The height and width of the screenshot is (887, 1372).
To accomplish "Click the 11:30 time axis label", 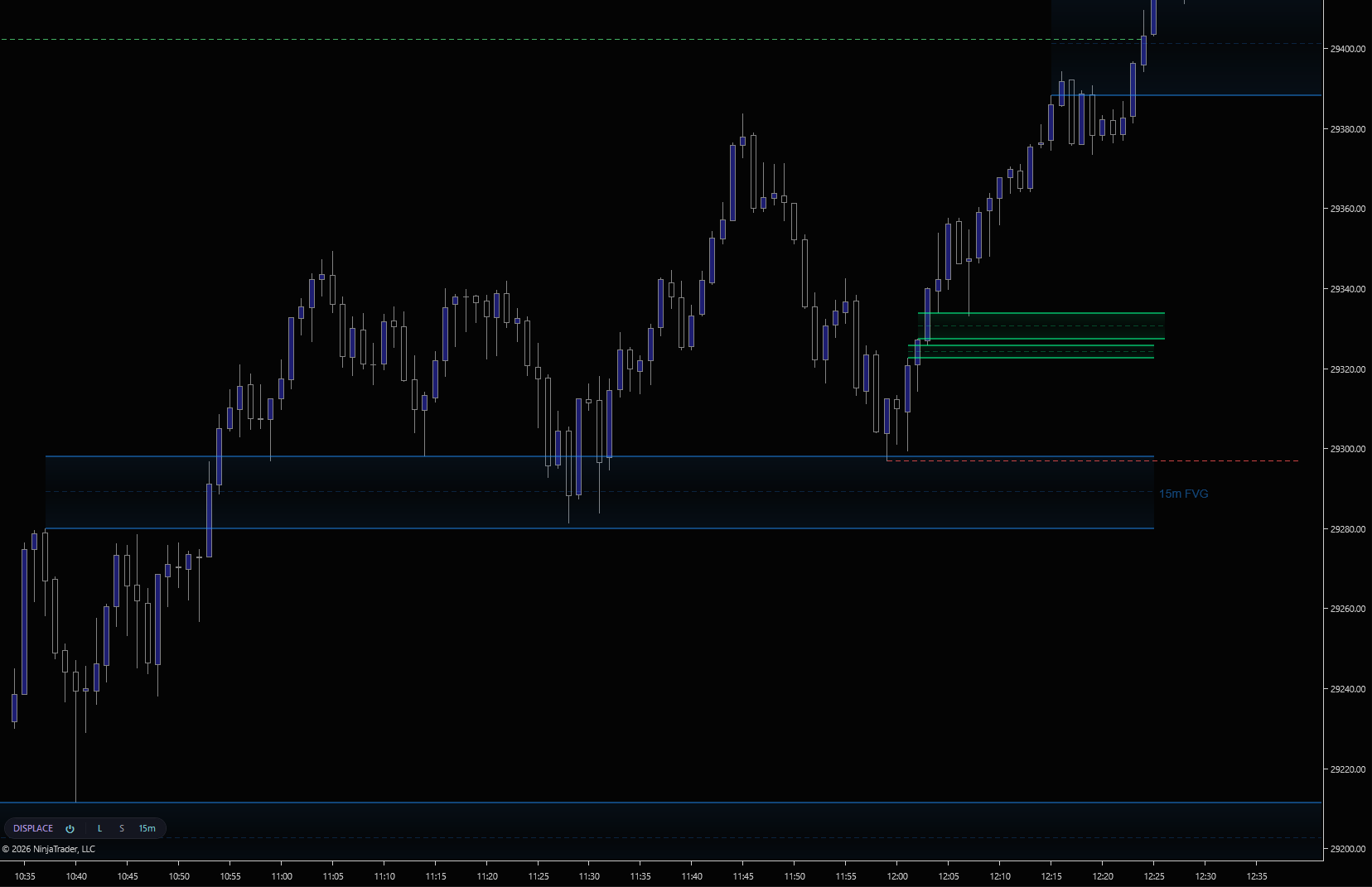I will coord(589,876).
